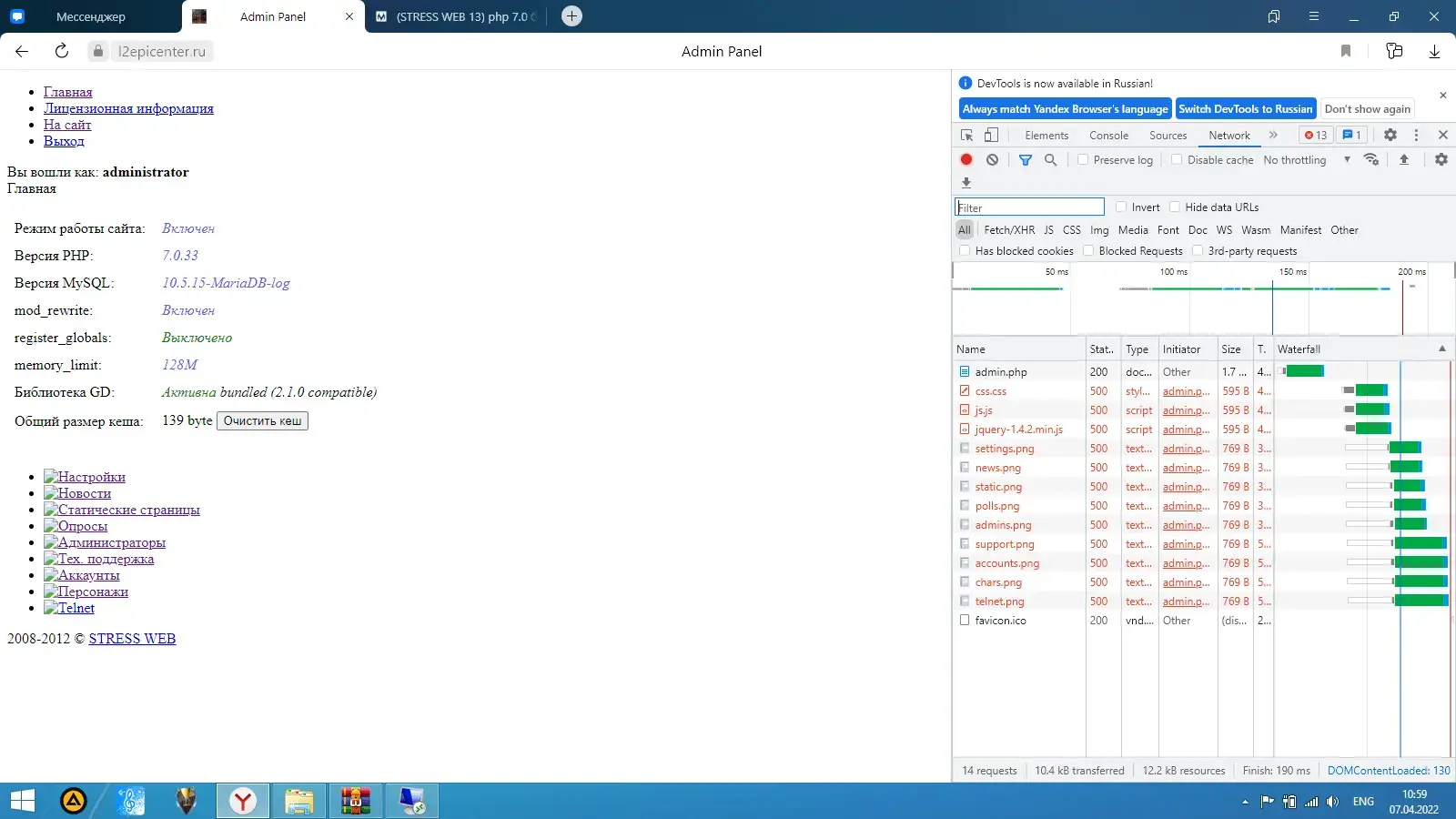The image size is (1456, 819).
Task: Select the Img request type filter
Action: [x=1099, y=230]
